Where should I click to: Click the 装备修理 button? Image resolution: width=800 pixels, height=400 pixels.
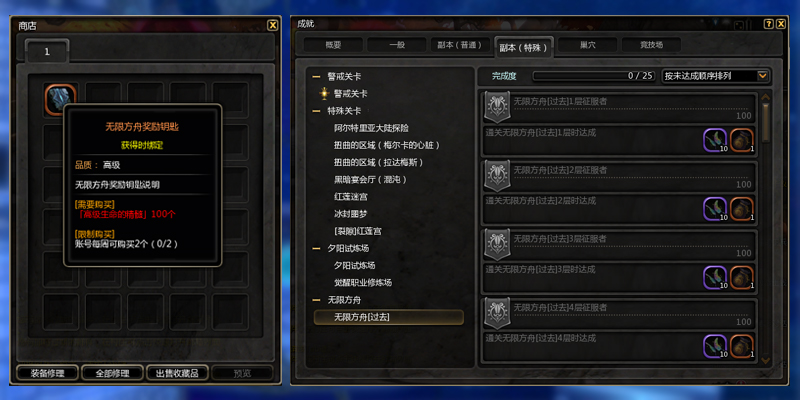coord(47,373)
